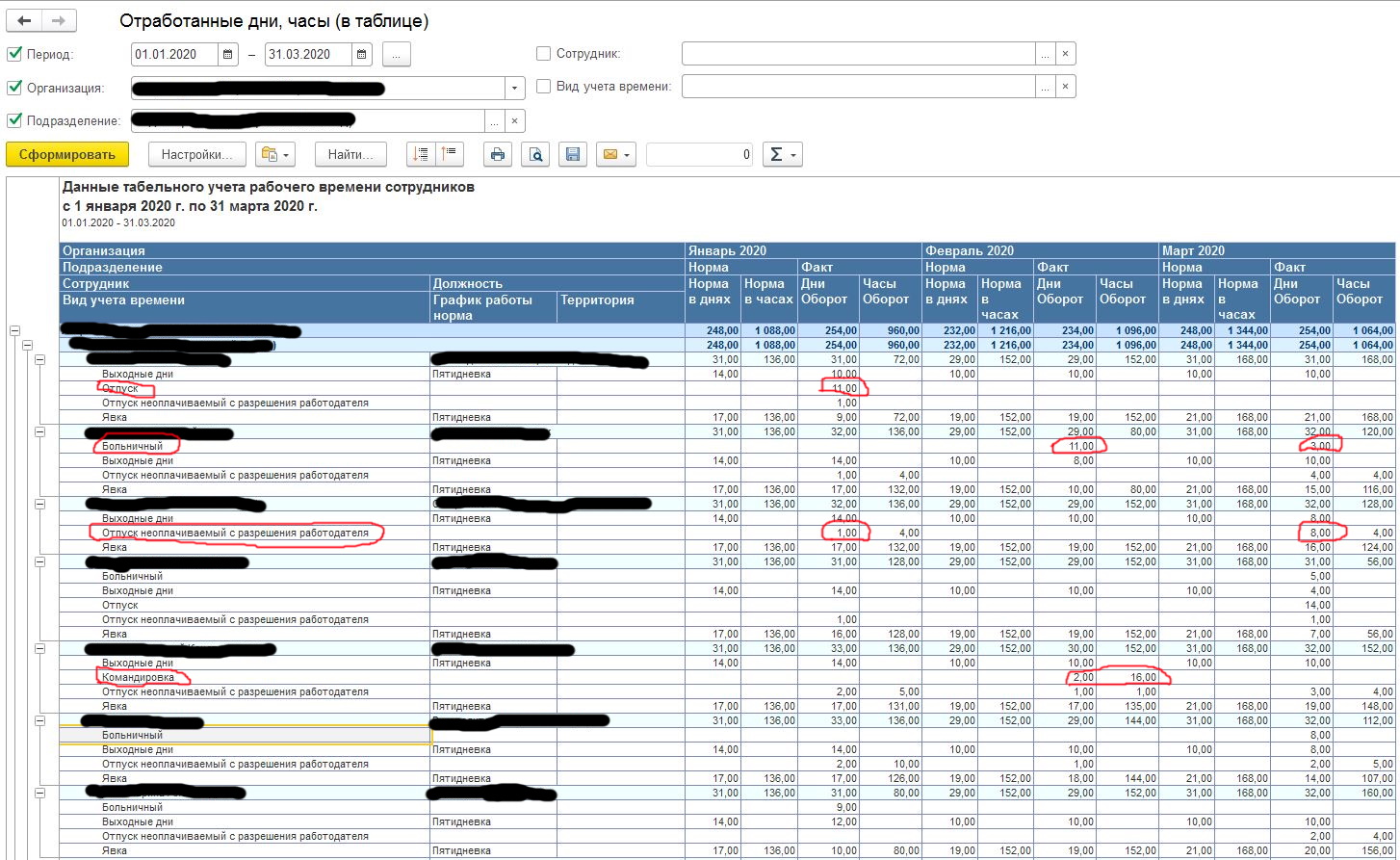Click the 107,00 value cell

[x=1364, y=778]
